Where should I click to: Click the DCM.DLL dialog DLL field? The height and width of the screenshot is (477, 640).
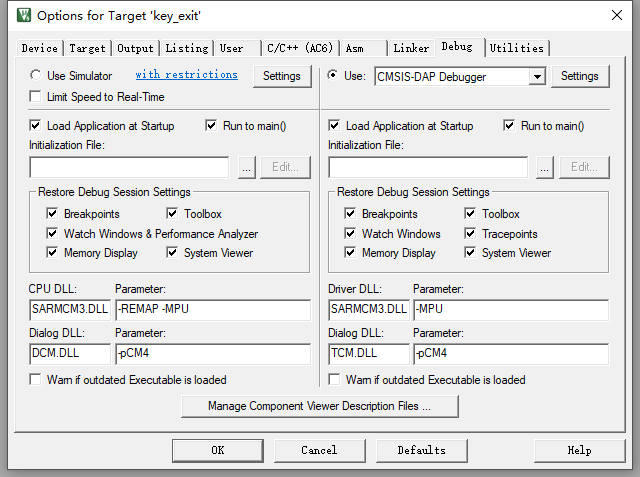(70, 353)
